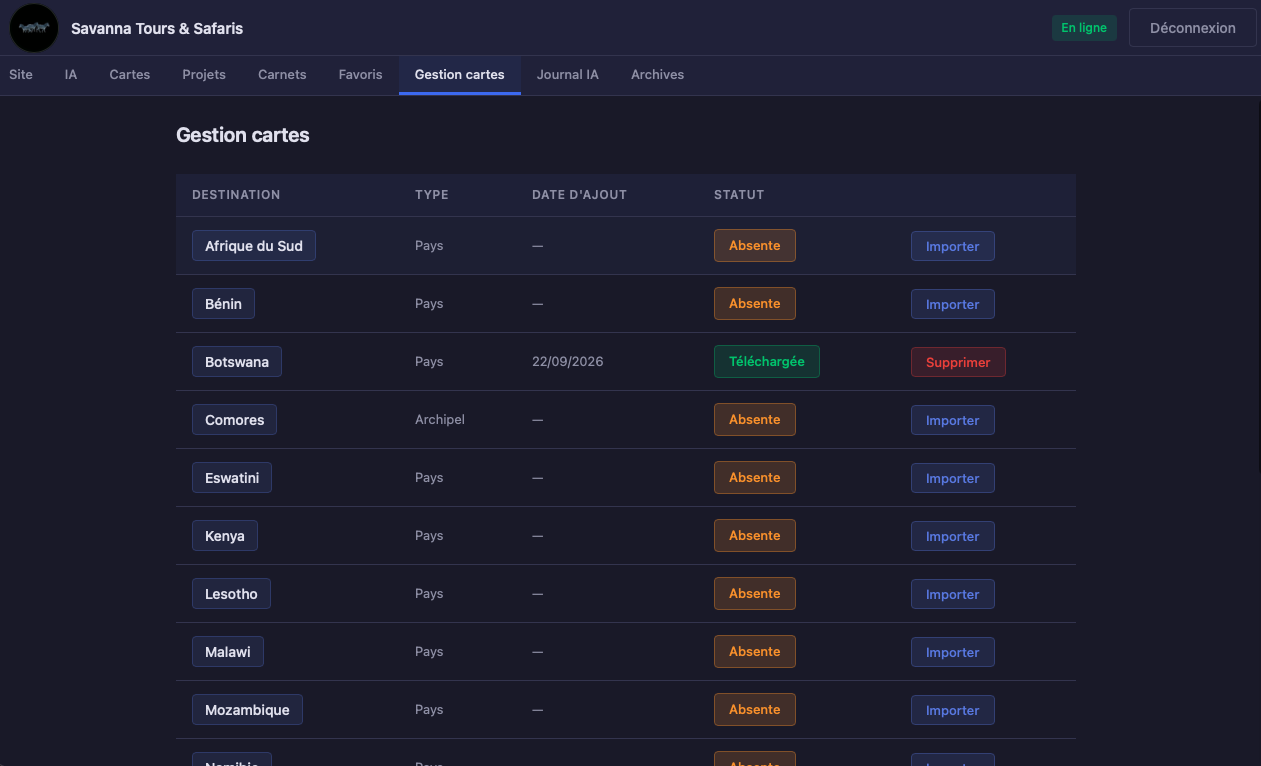Go to the Projets tab
Image resolution: width=1261 pixels, height=766 pixels.
[204, 75]
